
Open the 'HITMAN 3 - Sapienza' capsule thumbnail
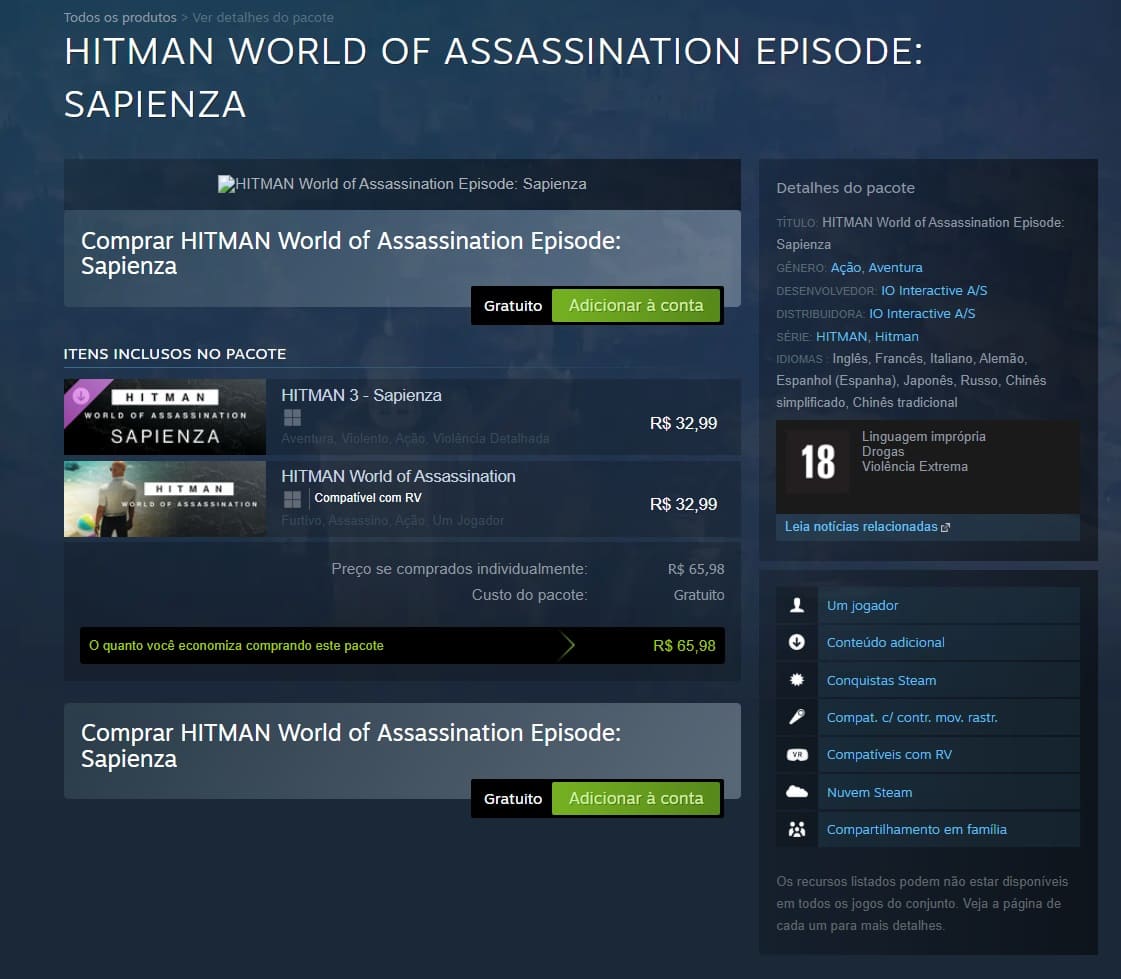click(x=164, y=417)
